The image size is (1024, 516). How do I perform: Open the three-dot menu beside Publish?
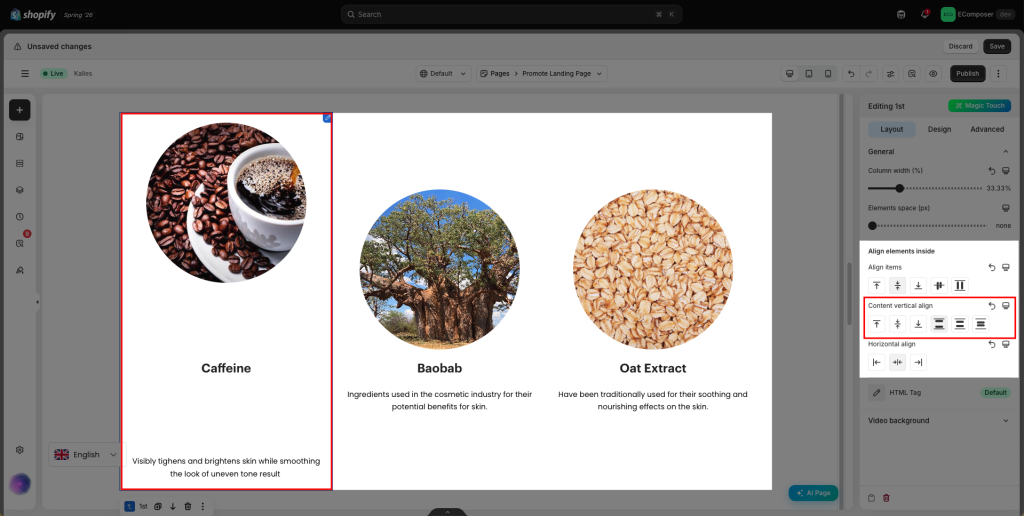click(x=999, y=74)
